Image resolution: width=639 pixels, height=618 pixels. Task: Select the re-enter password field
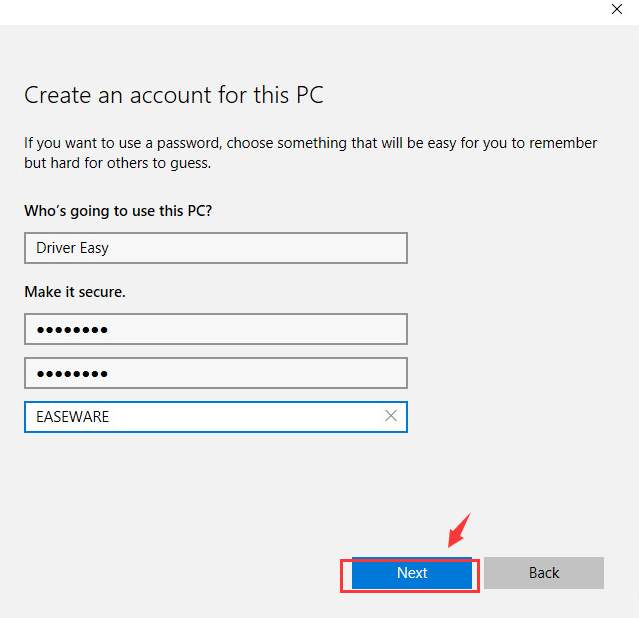(216, 373)
